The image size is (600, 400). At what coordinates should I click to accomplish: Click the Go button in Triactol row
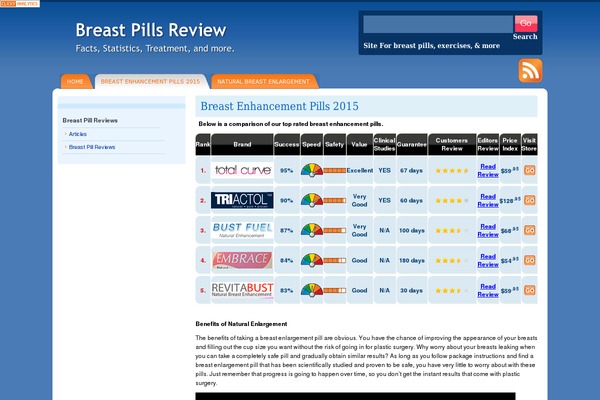click(x=530, y=200)
